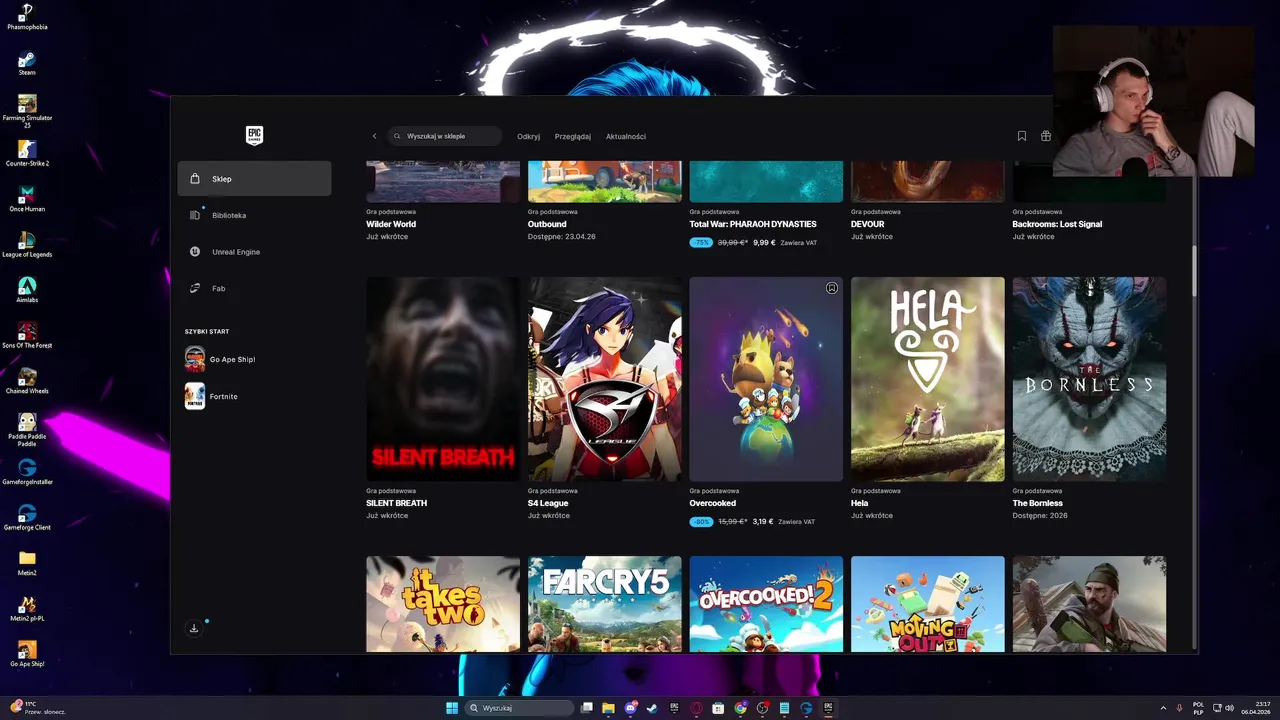Open volume control in system tray
The height and width of the screenshot is (720, 1280).
[1229, 708]
